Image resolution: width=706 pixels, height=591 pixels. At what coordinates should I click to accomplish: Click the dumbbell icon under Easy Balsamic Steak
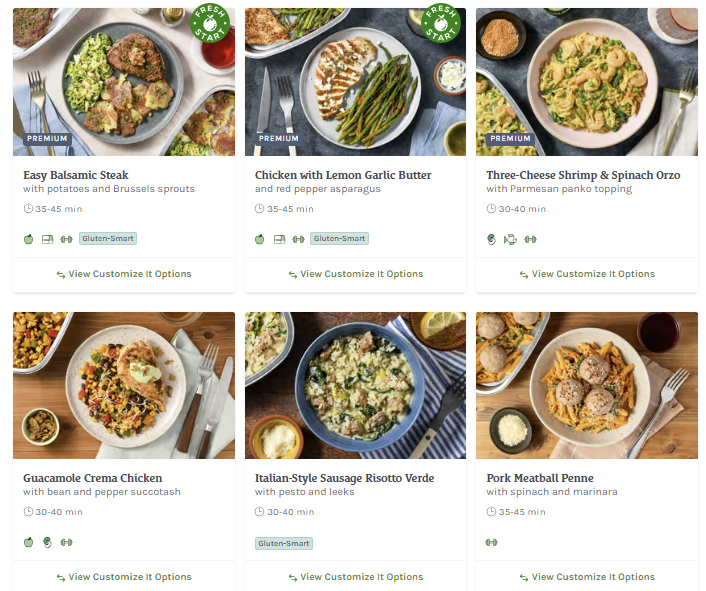click(x=67, y=239)
